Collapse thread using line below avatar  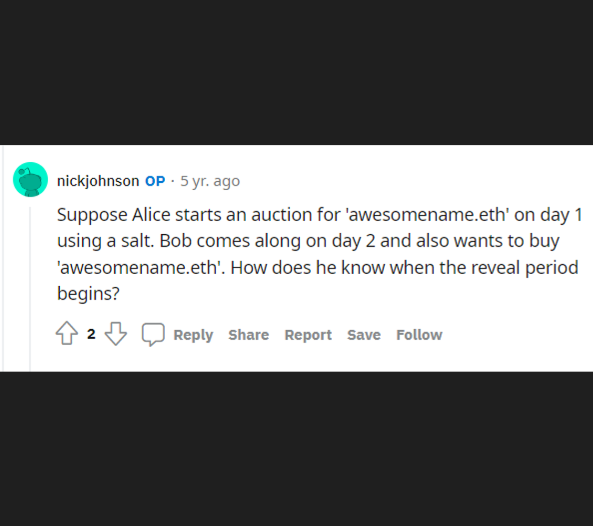31,289
